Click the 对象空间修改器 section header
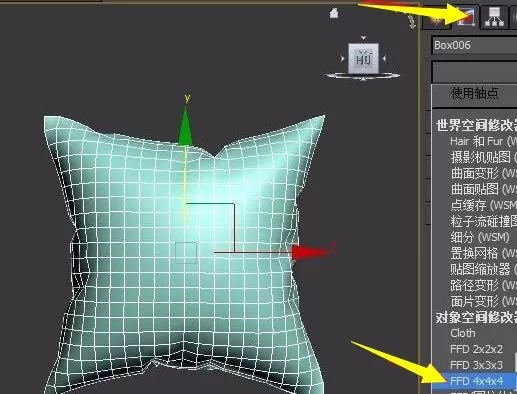517x394 pixels. 476,317
